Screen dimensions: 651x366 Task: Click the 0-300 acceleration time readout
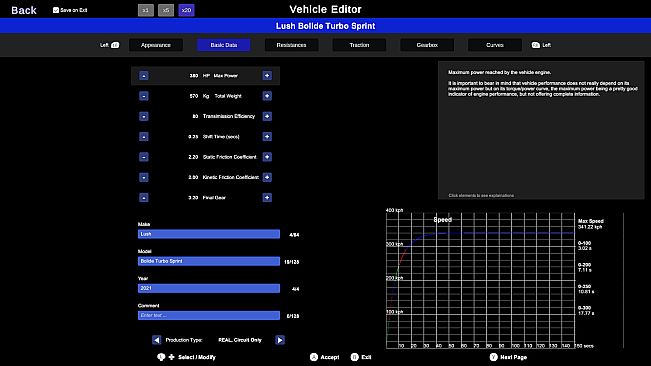click(x=586, y=311)
